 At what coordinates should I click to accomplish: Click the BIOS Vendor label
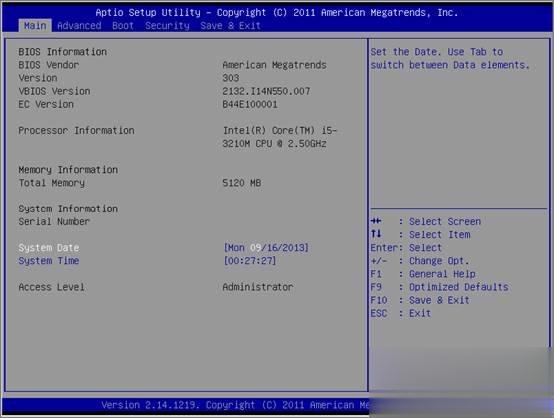coord(49,65)
